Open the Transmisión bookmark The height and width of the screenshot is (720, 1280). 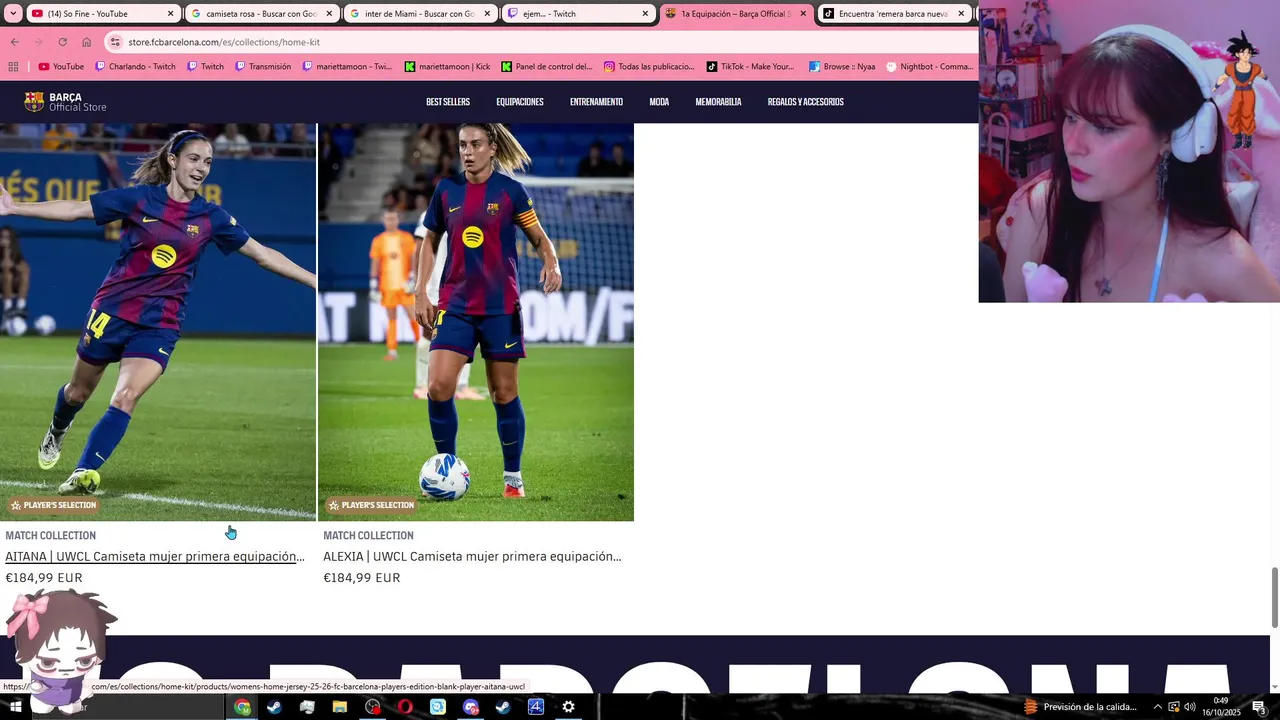[x=263, y=67]
